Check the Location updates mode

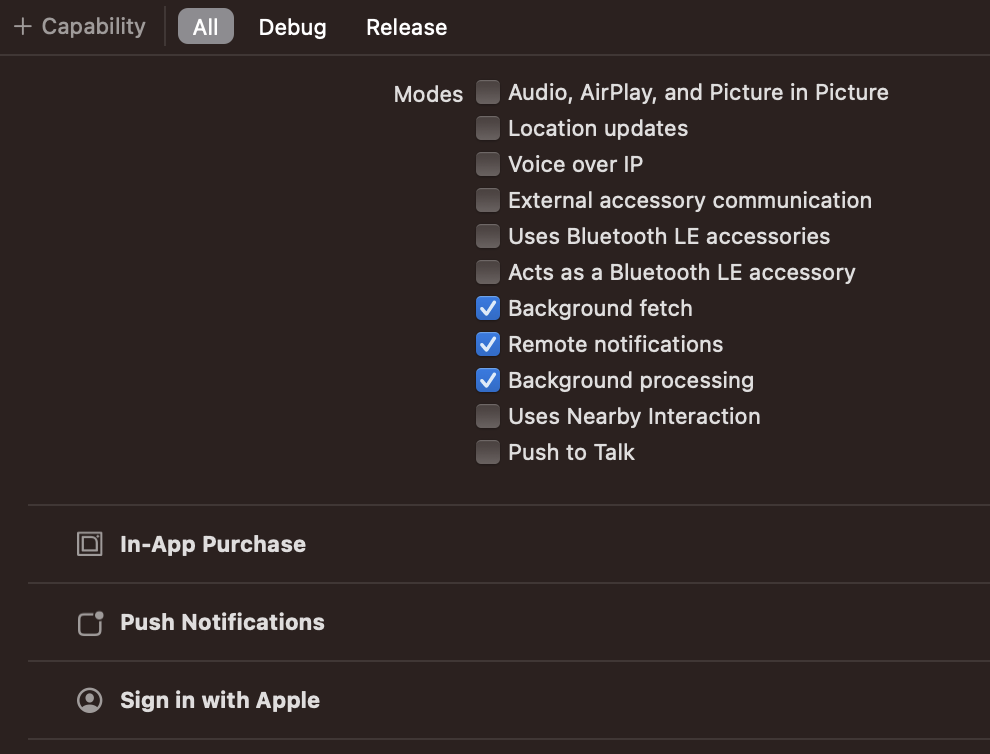point(488,128)
